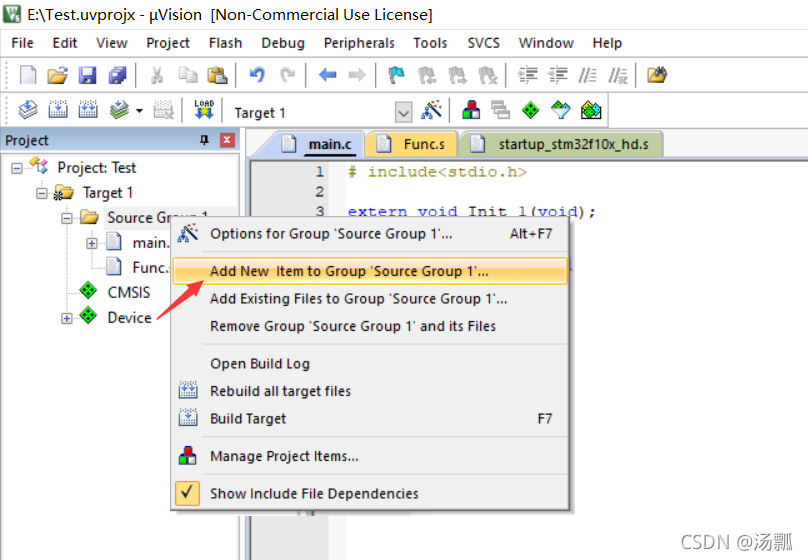Click the Redo icon
The height and width of the screenshot is (560, 808).
tap(288, 75)
